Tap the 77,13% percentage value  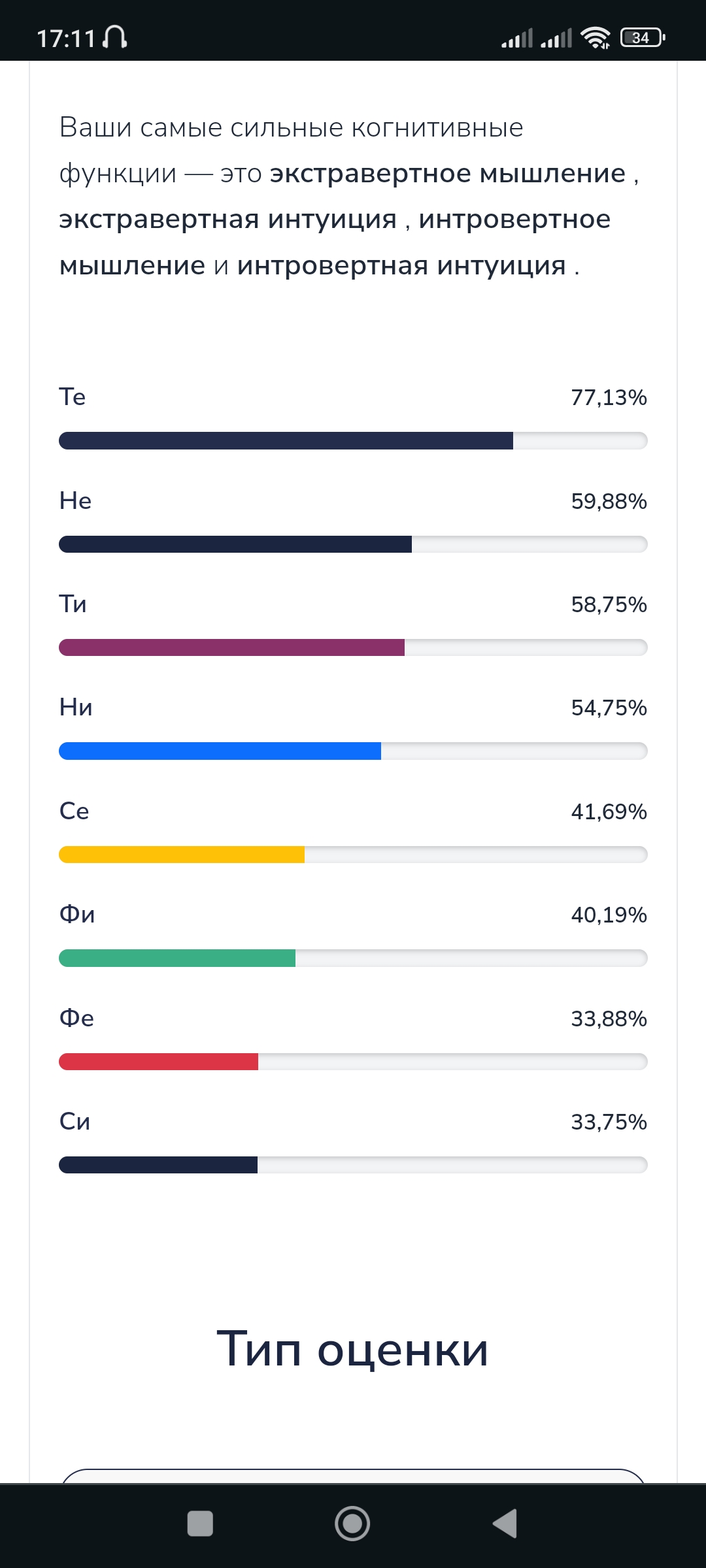pyautogui.click(x=609, y=397)
